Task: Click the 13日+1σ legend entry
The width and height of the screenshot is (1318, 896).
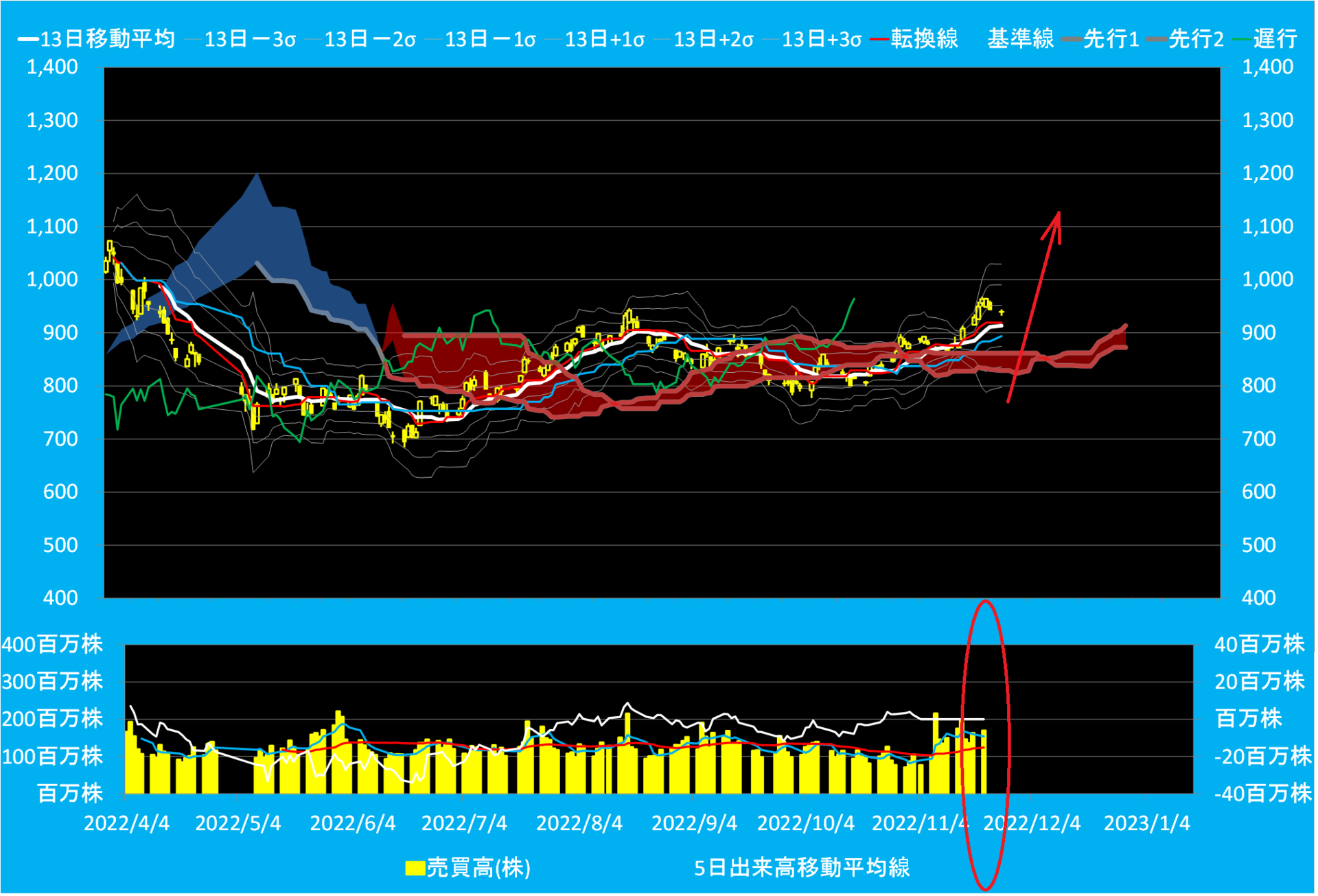Action: (x=596, y=38)
